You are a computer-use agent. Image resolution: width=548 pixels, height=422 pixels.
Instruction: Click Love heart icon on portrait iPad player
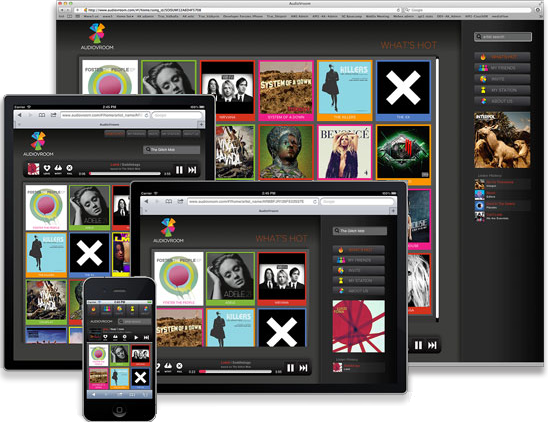point(47,169)
